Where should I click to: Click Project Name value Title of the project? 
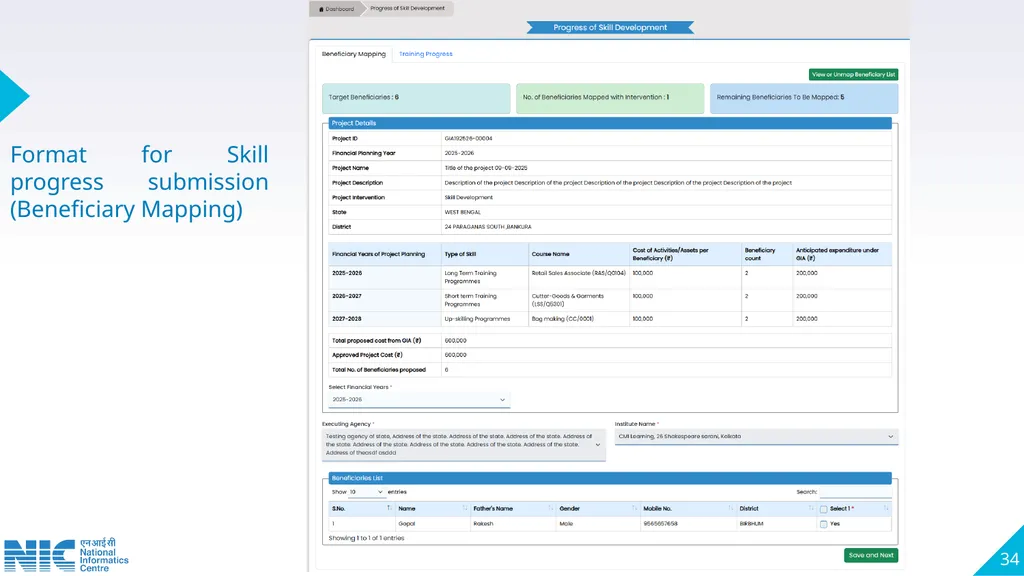[x=486, y=168]
